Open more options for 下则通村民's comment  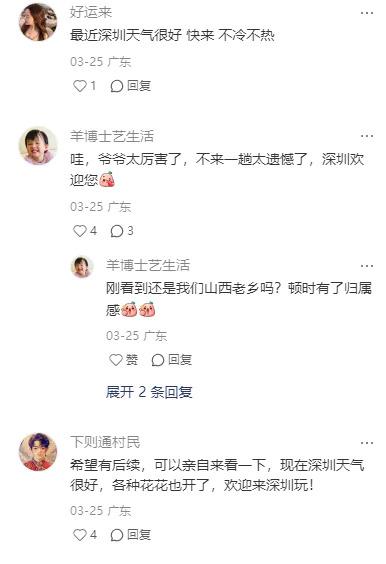click(x=367, y=443)
